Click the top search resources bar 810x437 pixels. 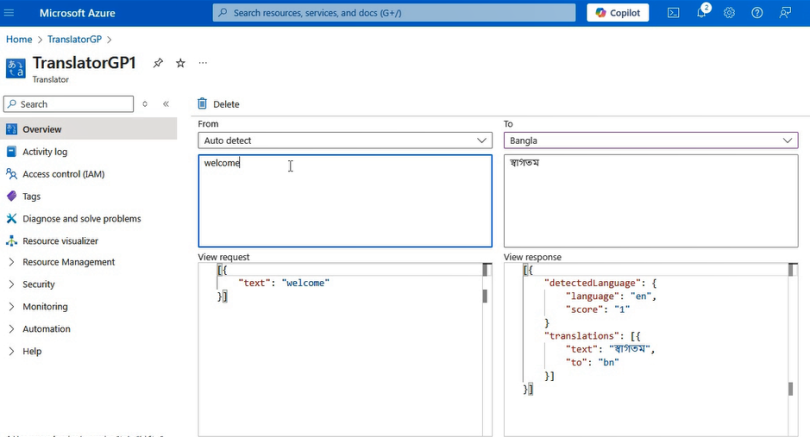(394, 13)
